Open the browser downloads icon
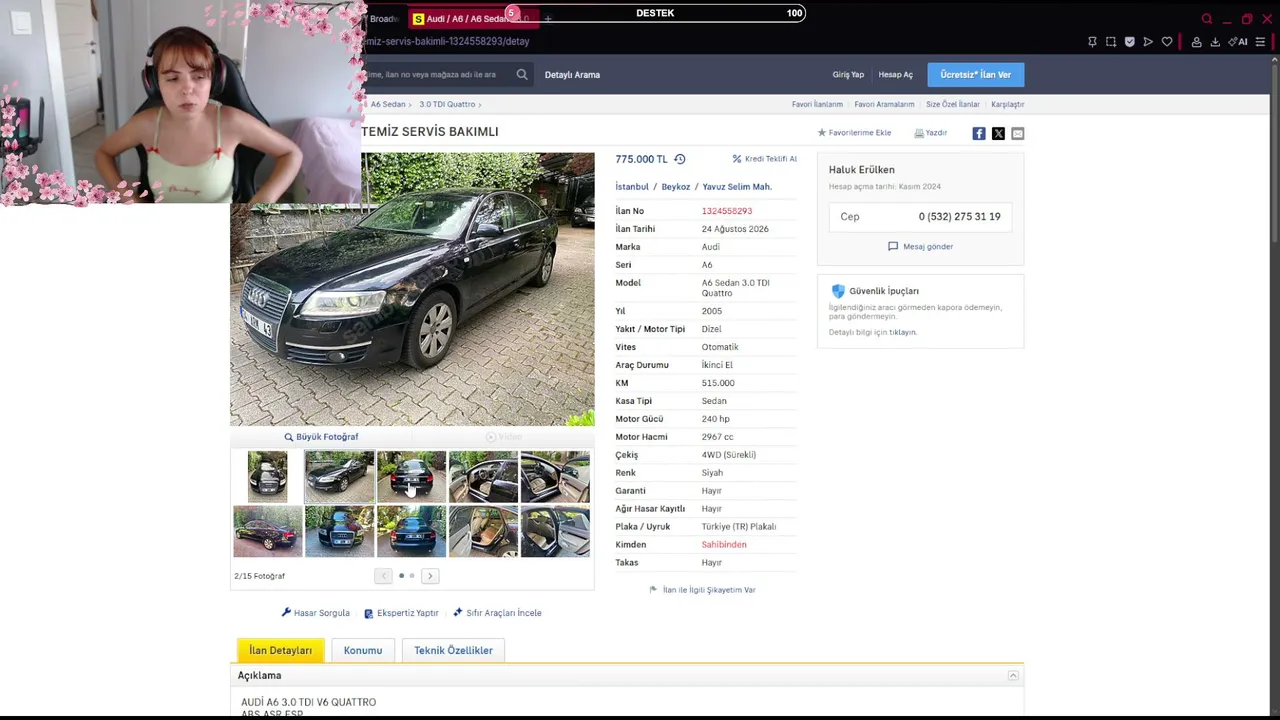 pos(1215,42)
